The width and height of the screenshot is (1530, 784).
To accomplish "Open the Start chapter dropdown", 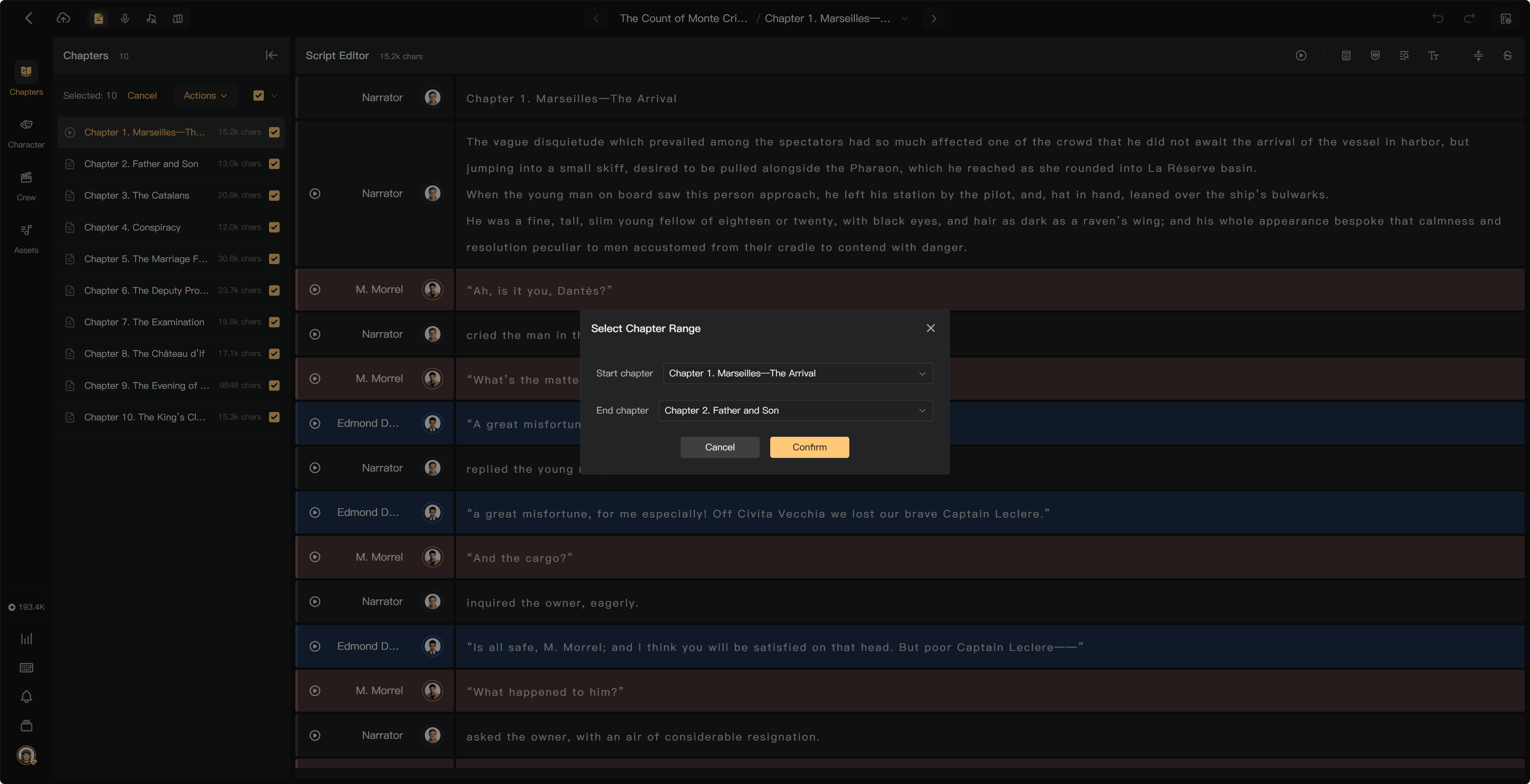I will coord(797,373).
